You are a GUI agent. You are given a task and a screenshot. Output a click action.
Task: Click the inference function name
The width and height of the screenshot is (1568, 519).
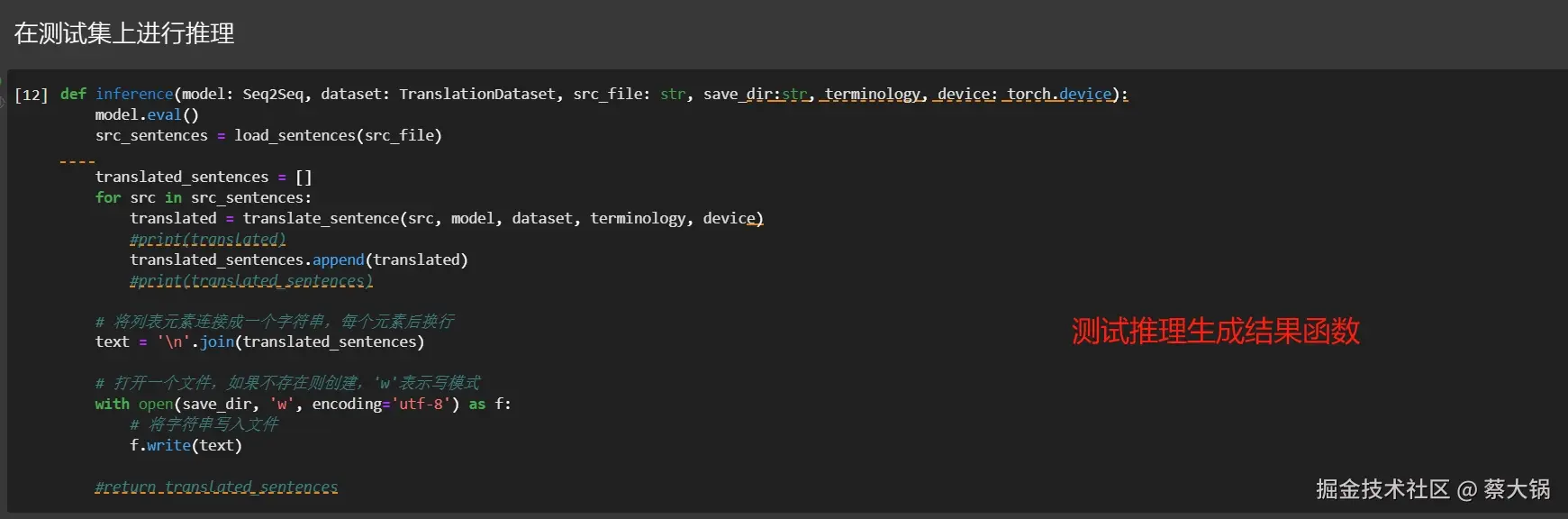(x=134, y=94)
